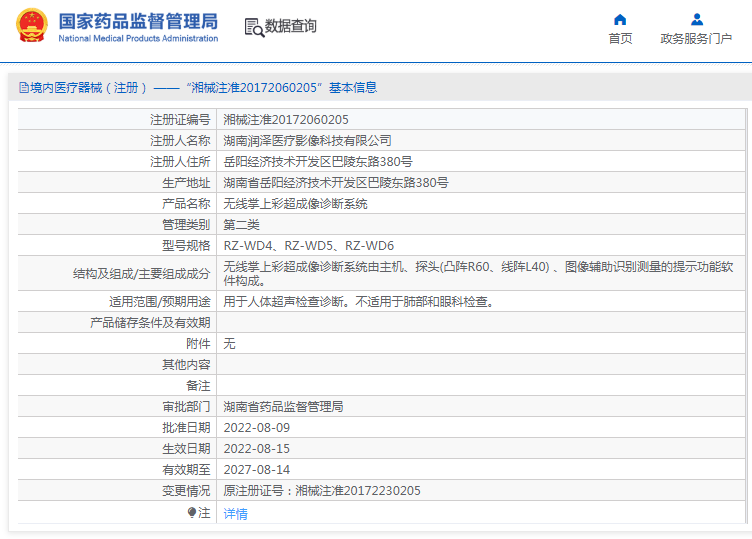Select 湖南省药品监督管理局 approval department
Screen dimensions: 752x539
tap(283, 407)
